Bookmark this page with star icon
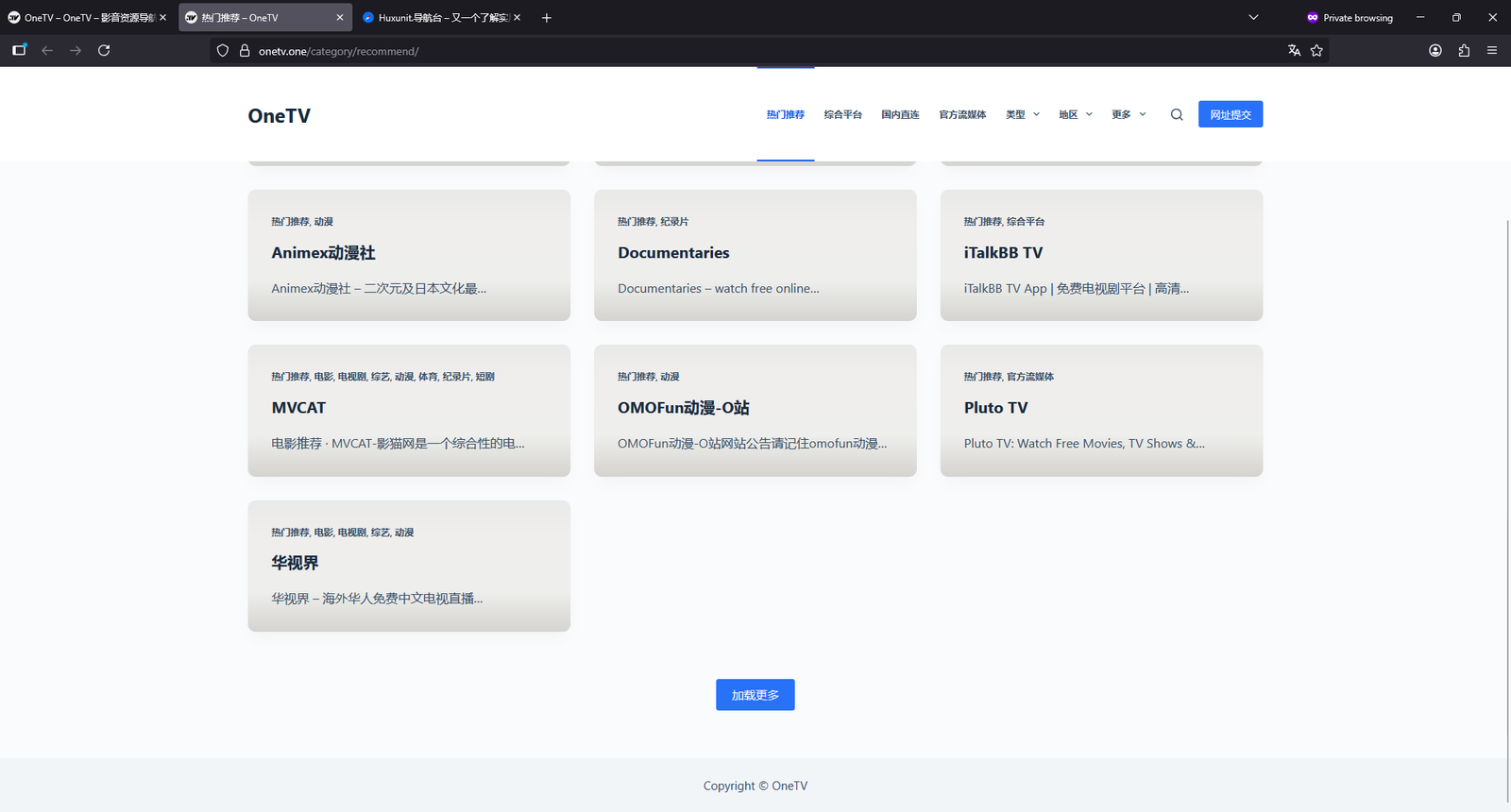Viewport: 1511px width, 812px height. tap(1316, 51)
